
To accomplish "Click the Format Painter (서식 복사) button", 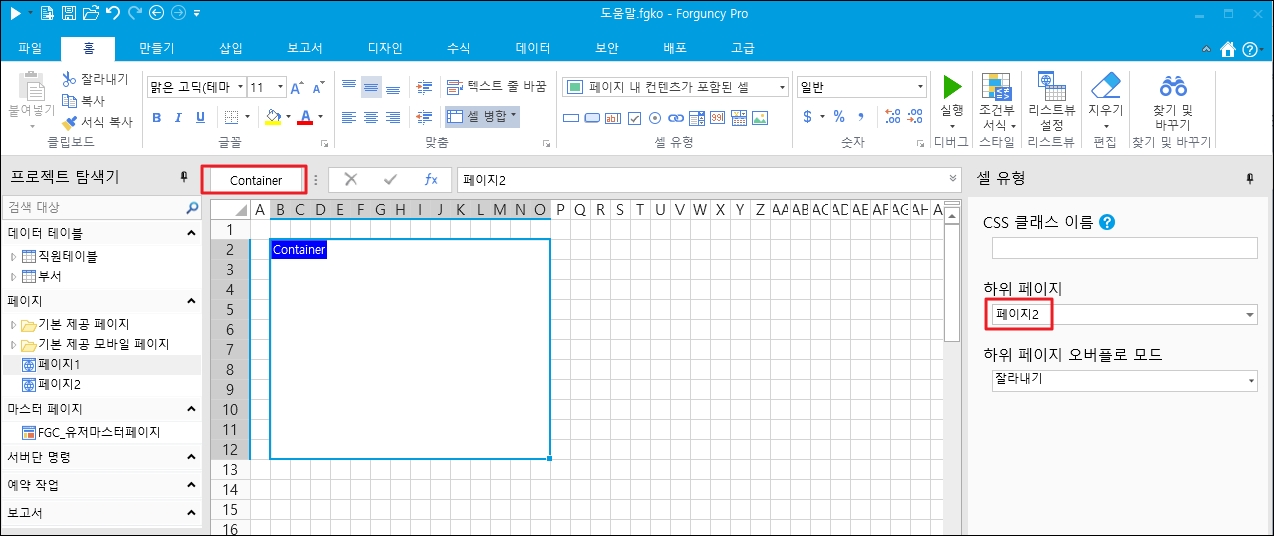I will 97,122.
